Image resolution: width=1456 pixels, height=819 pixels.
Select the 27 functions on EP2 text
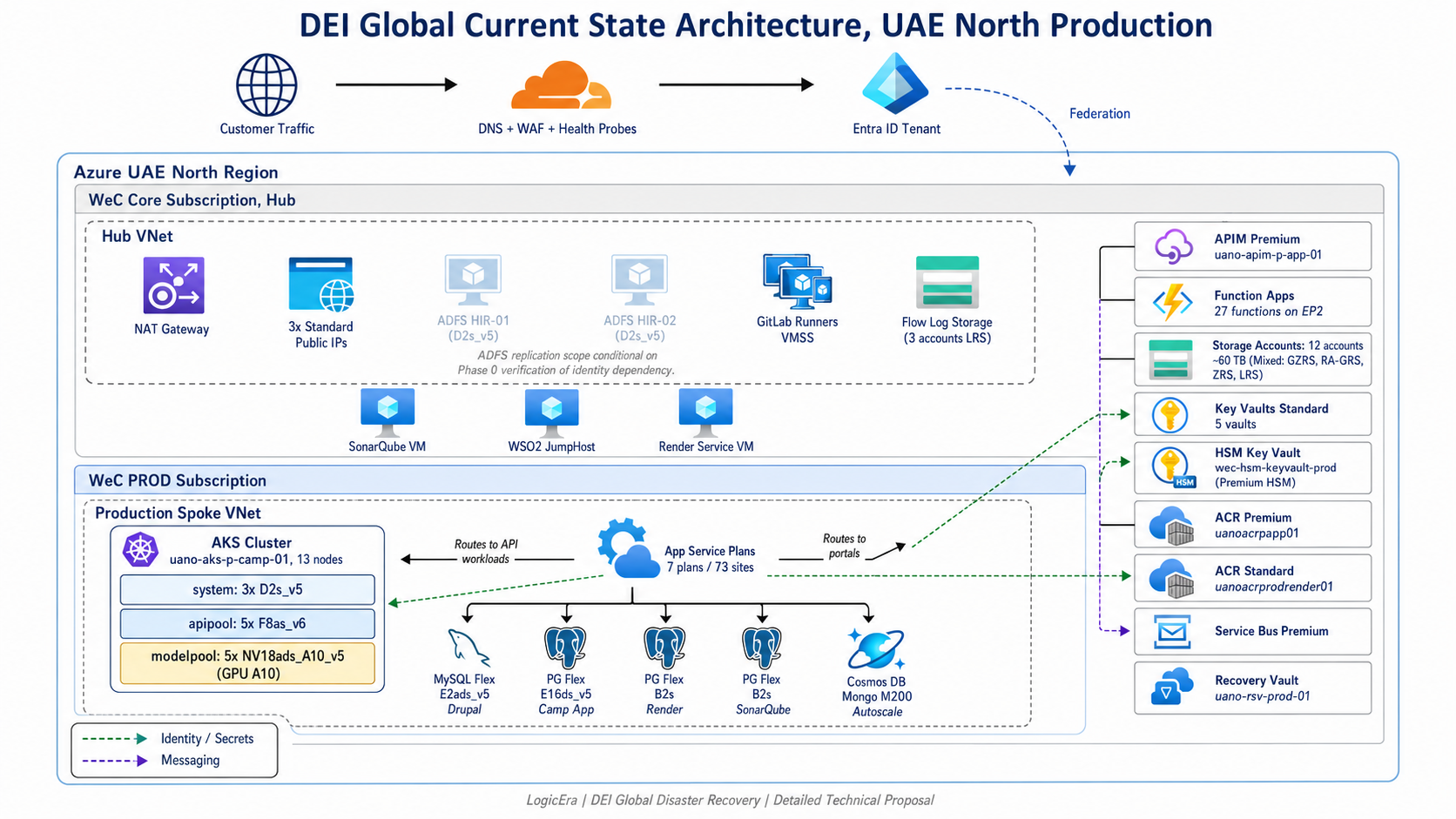[x=1268, y=311]
